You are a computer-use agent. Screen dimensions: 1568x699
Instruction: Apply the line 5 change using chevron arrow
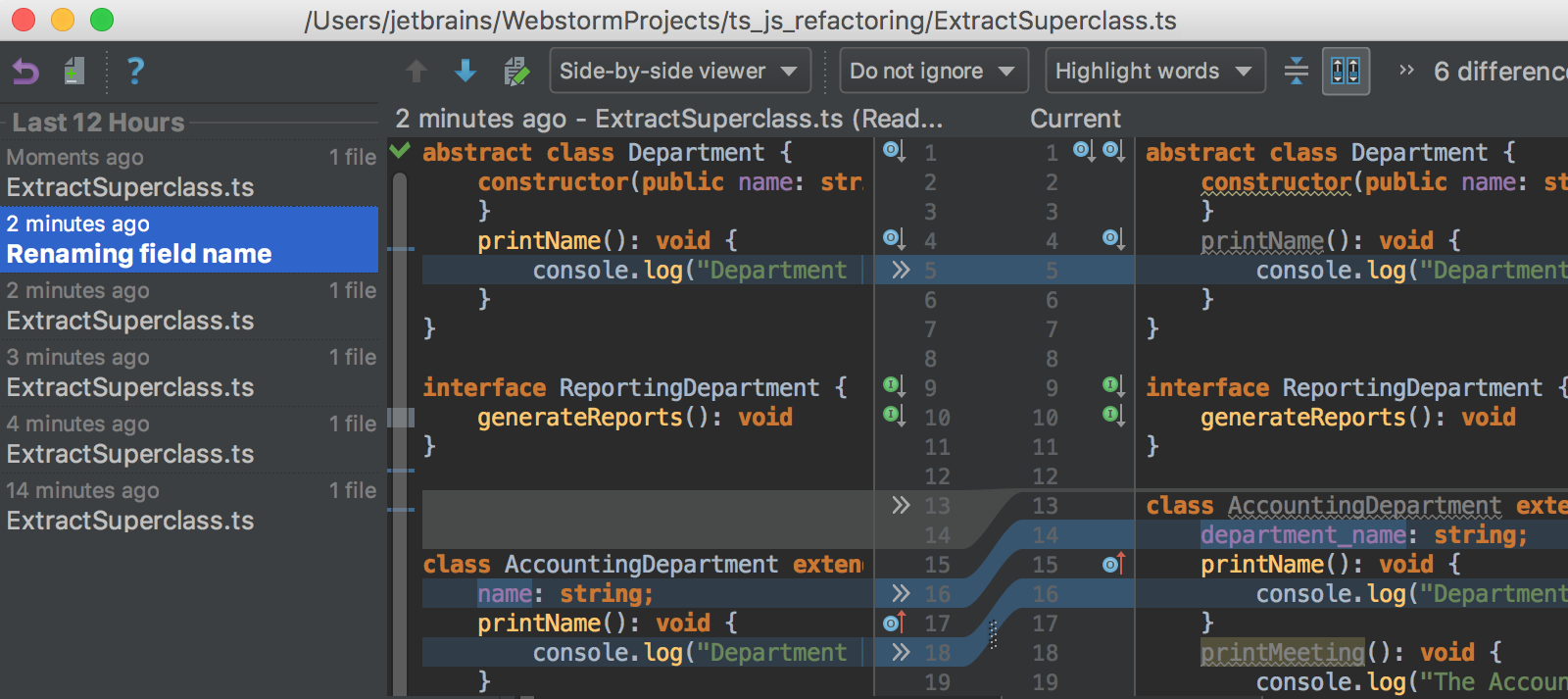901,270
